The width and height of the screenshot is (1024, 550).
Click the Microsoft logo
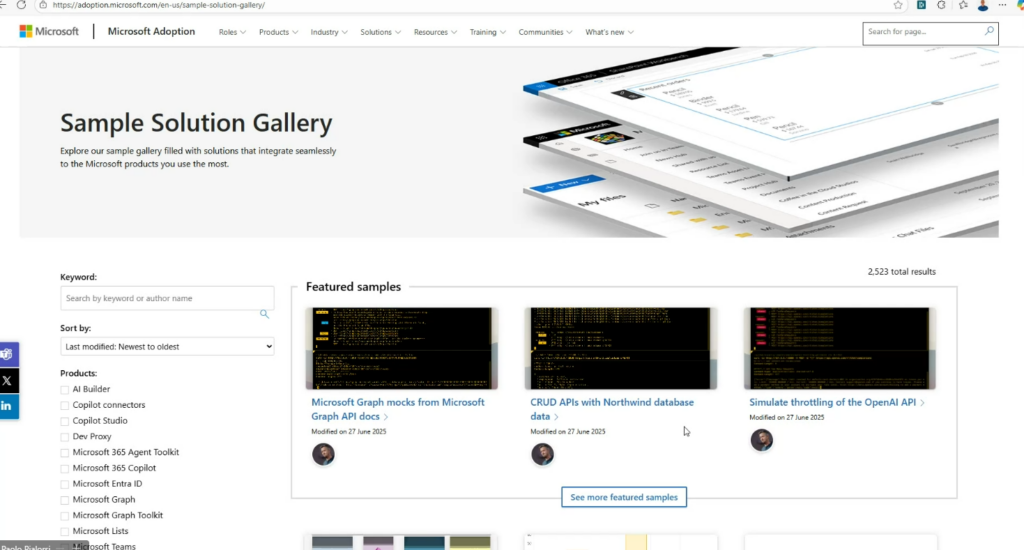point(49,31)
